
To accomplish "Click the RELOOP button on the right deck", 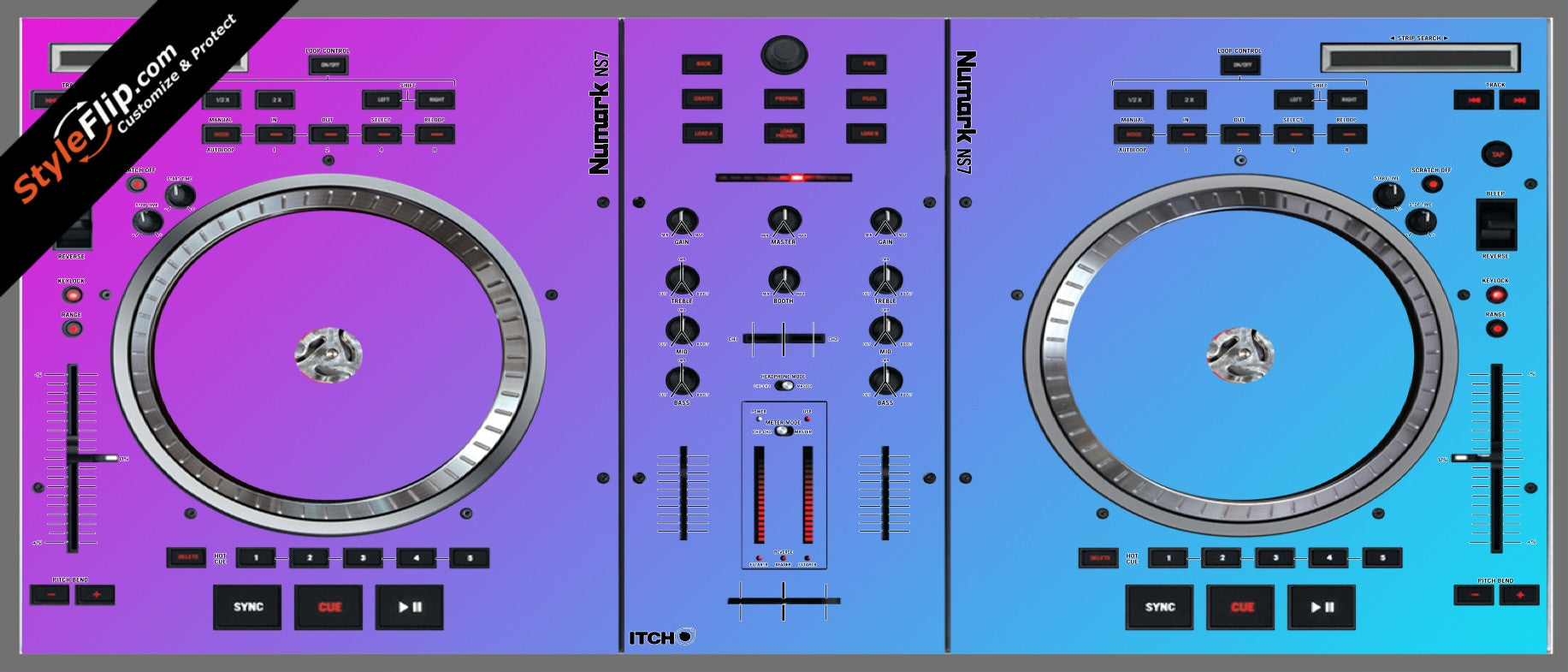I will point(1347,134).
